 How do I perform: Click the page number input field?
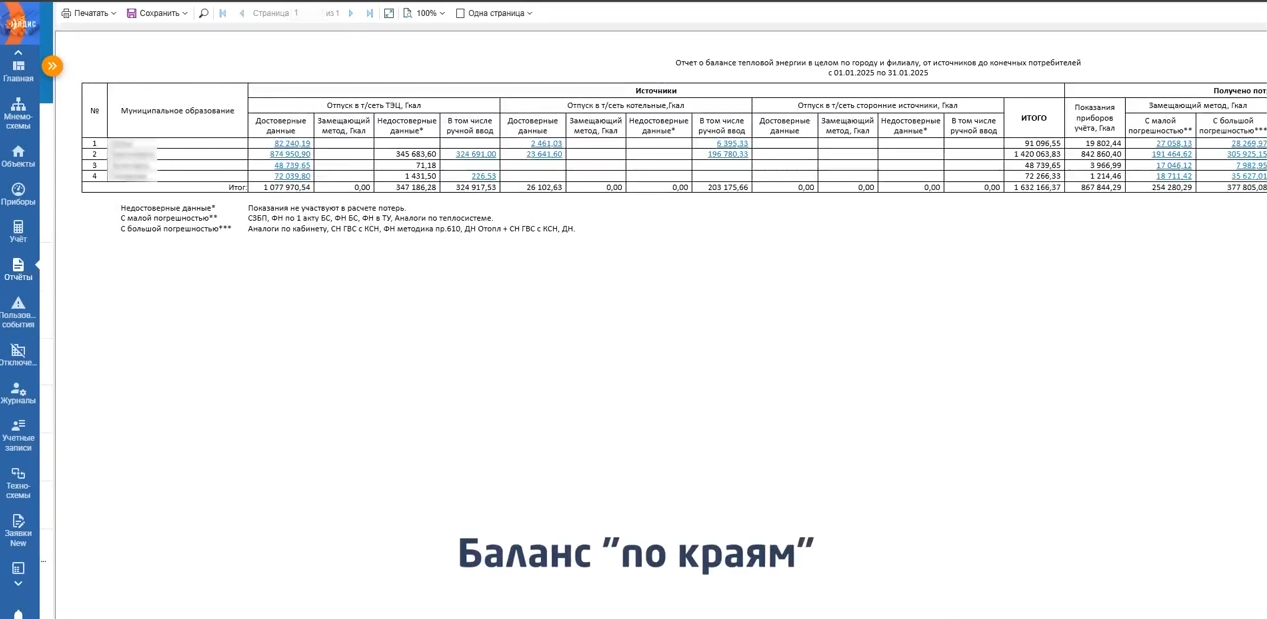click(306, 13)
